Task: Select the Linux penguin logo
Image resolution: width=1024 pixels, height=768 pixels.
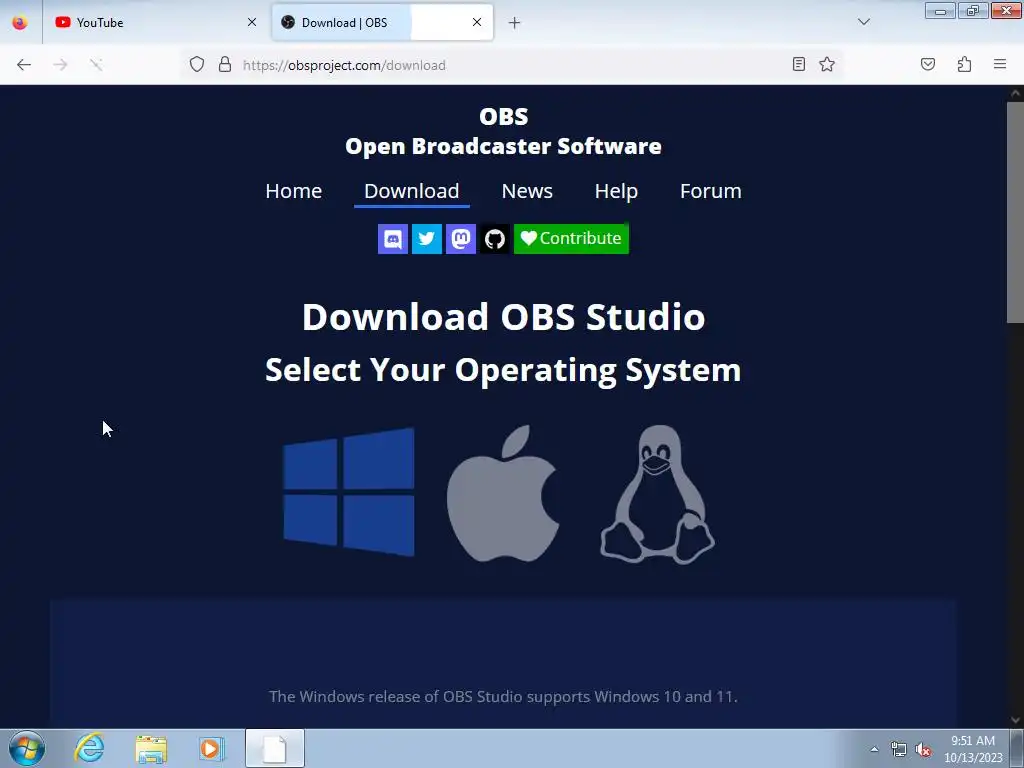Action: 658,494
